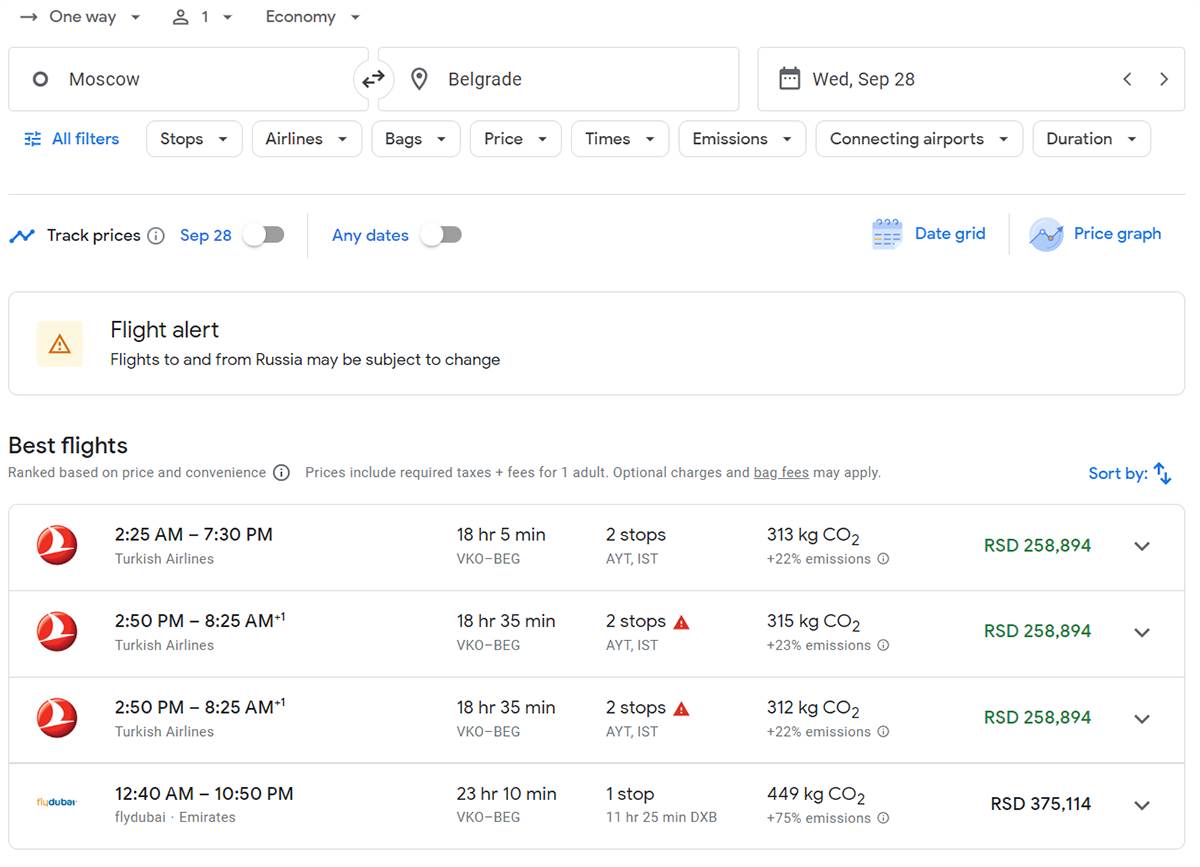The width and height of the screenshot is (1200, 867).
Task: Click the Sort by arrows icon
Action: [1162, 473]
